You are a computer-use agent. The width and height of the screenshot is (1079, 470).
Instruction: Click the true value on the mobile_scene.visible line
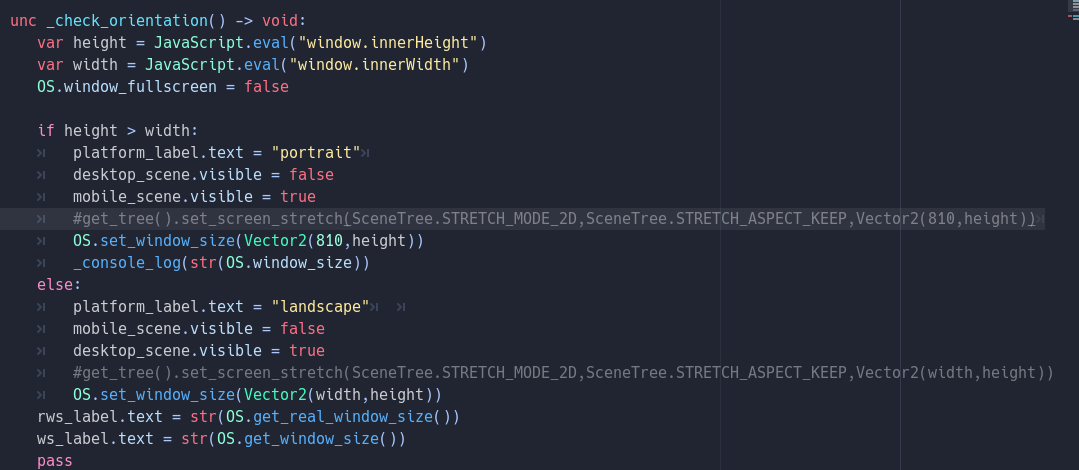(298, 197)
